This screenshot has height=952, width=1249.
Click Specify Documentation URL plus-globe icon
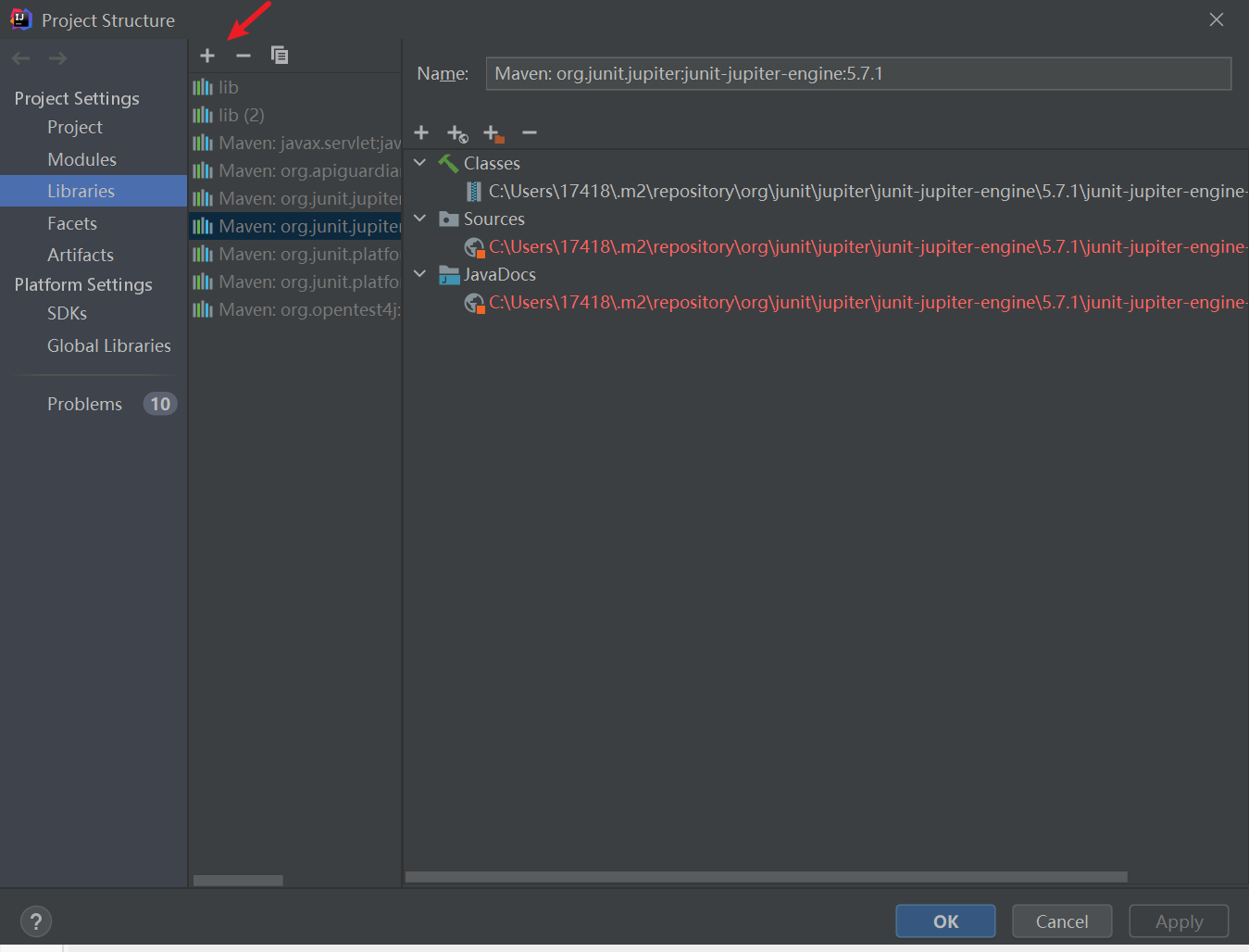pyautogui.click(x=457, y=133)
